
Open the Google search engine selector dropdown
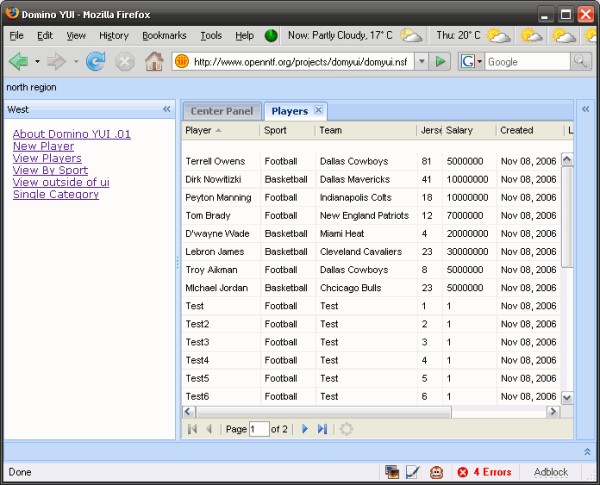click(x=479, y=61)
